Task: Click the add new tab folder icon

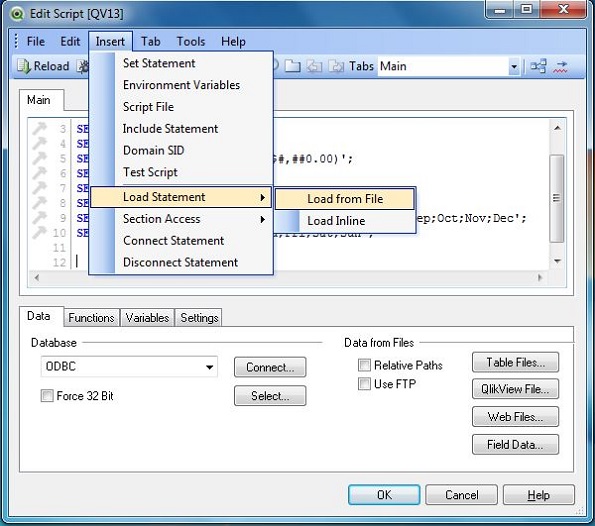Action: [293, 66]
